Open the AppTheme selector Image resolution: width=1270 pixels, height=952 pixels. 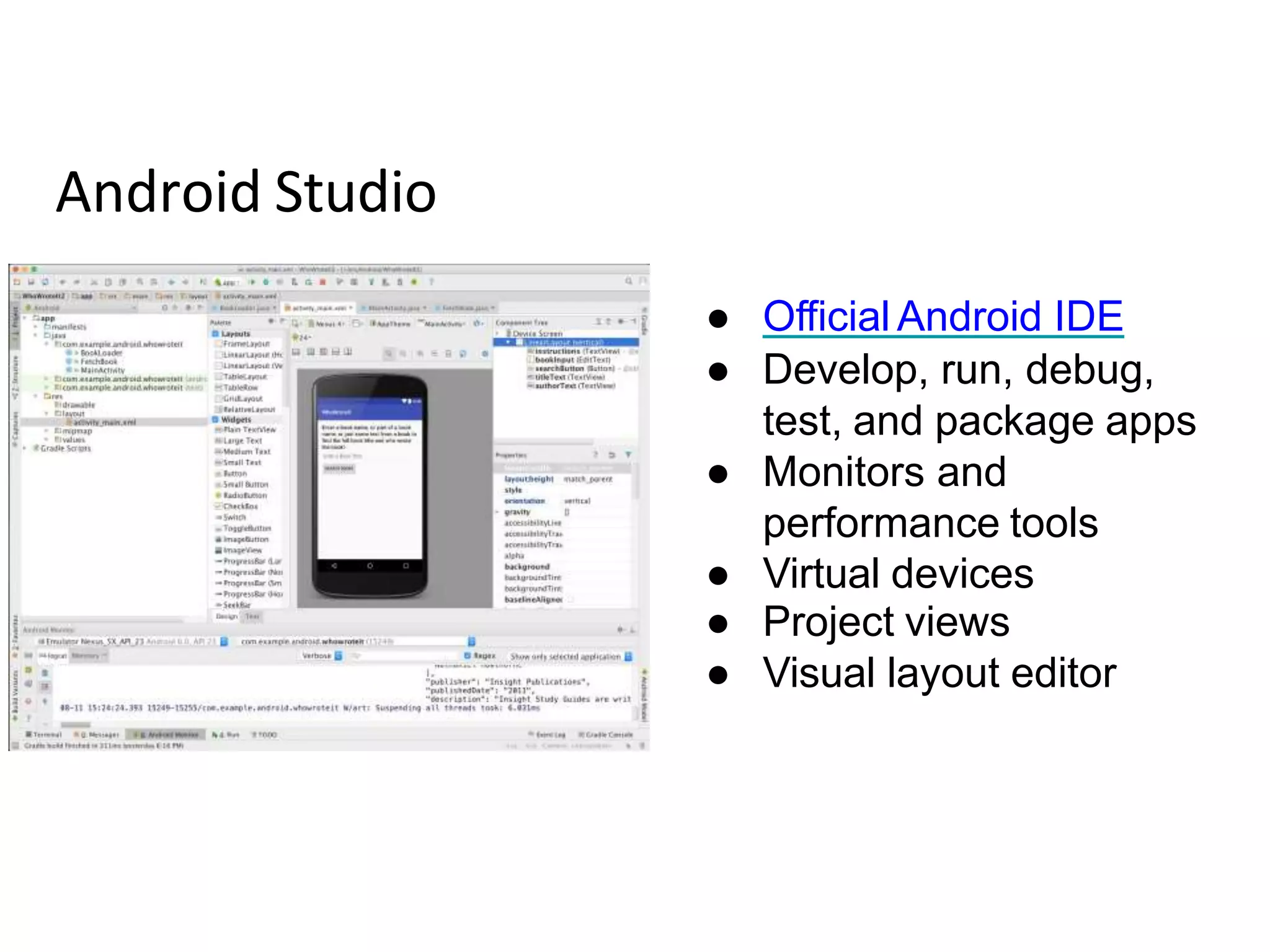click(x=391, y=324)
